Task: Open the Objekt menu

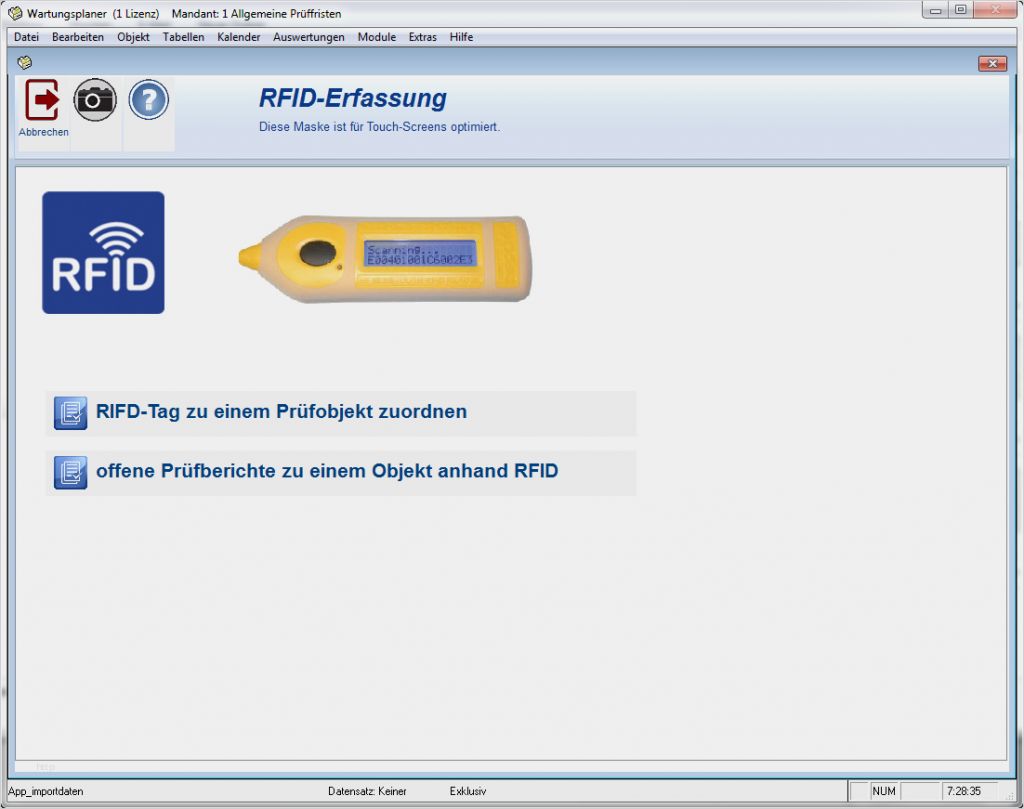Action: click(x=133, y=37)
